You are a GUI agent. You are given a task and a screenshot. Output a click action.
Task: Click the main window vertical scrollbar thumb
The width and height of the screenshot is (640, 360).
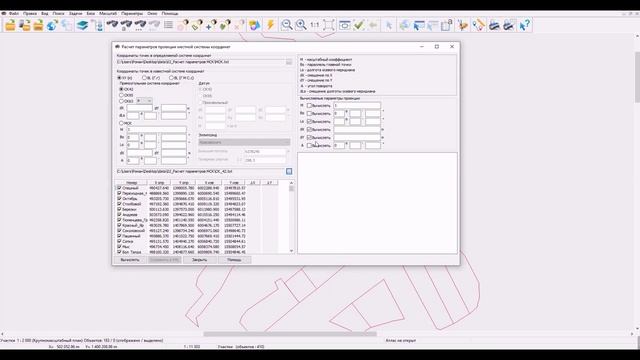coord(637,78)
